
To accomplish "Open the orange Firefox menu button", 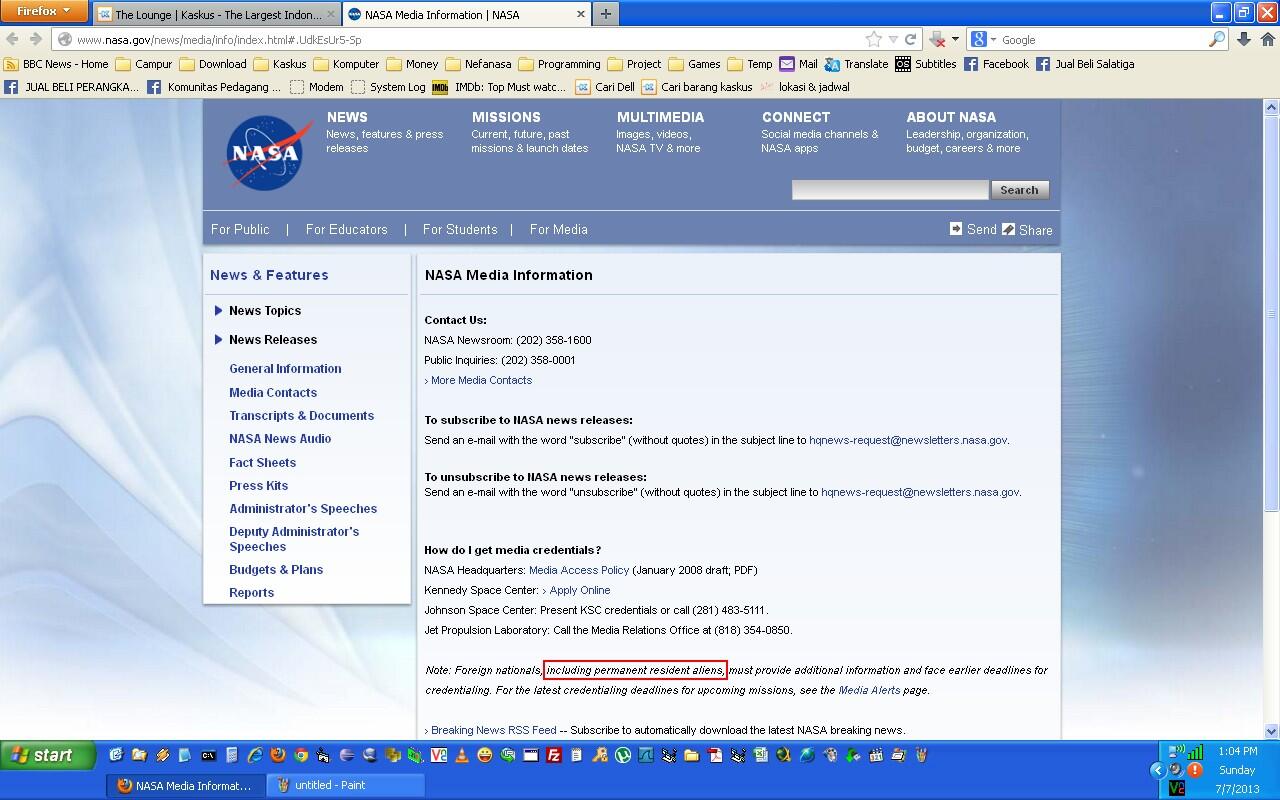I will [44, 12].
